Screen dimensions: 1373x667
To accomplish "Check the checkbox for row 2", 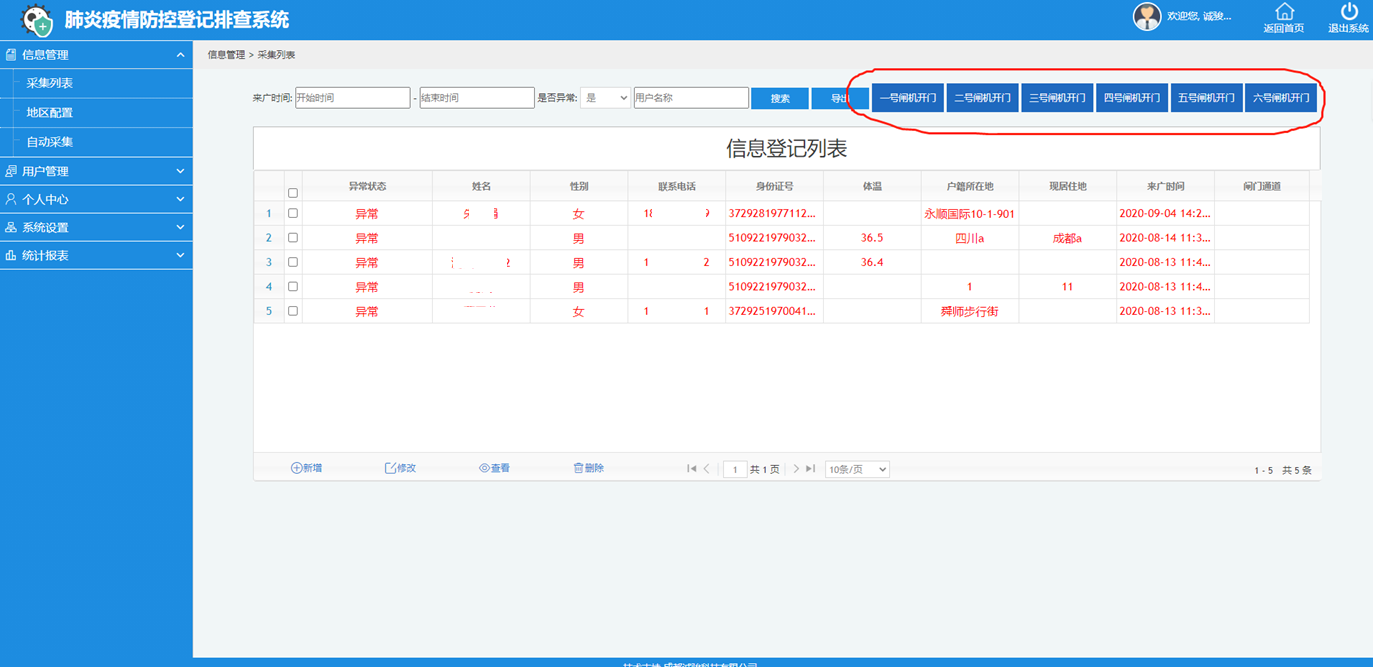I will (x=293, y=238).
